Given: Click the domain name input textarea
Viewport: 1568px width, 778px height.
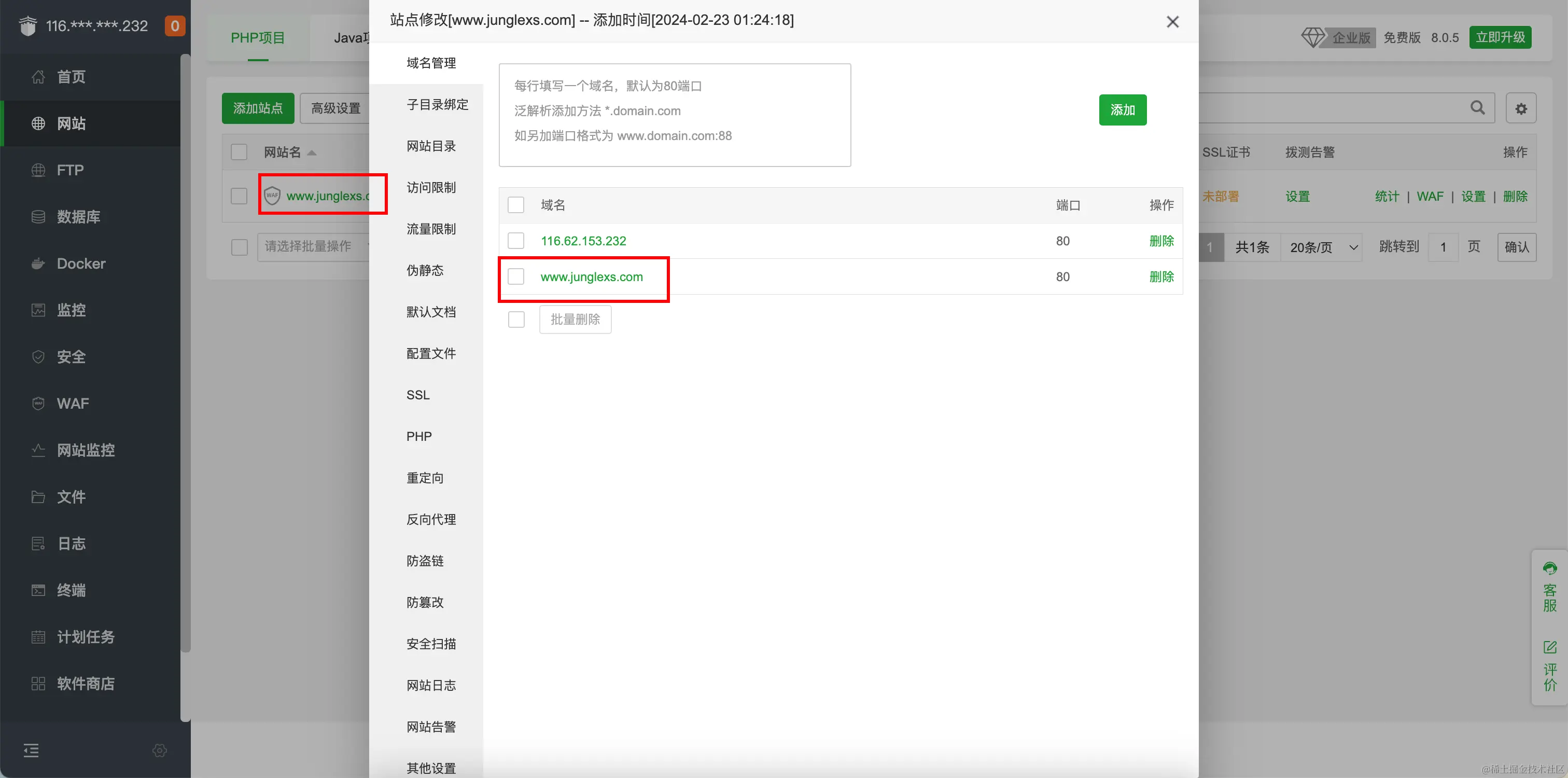Looking at the screenshot, I should coord(674,115).
